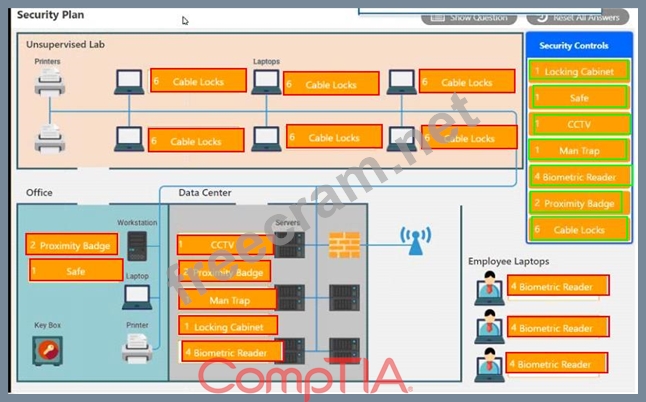
Task: Click Biometric Reader label in Data Center
Action: pos(232,351)
